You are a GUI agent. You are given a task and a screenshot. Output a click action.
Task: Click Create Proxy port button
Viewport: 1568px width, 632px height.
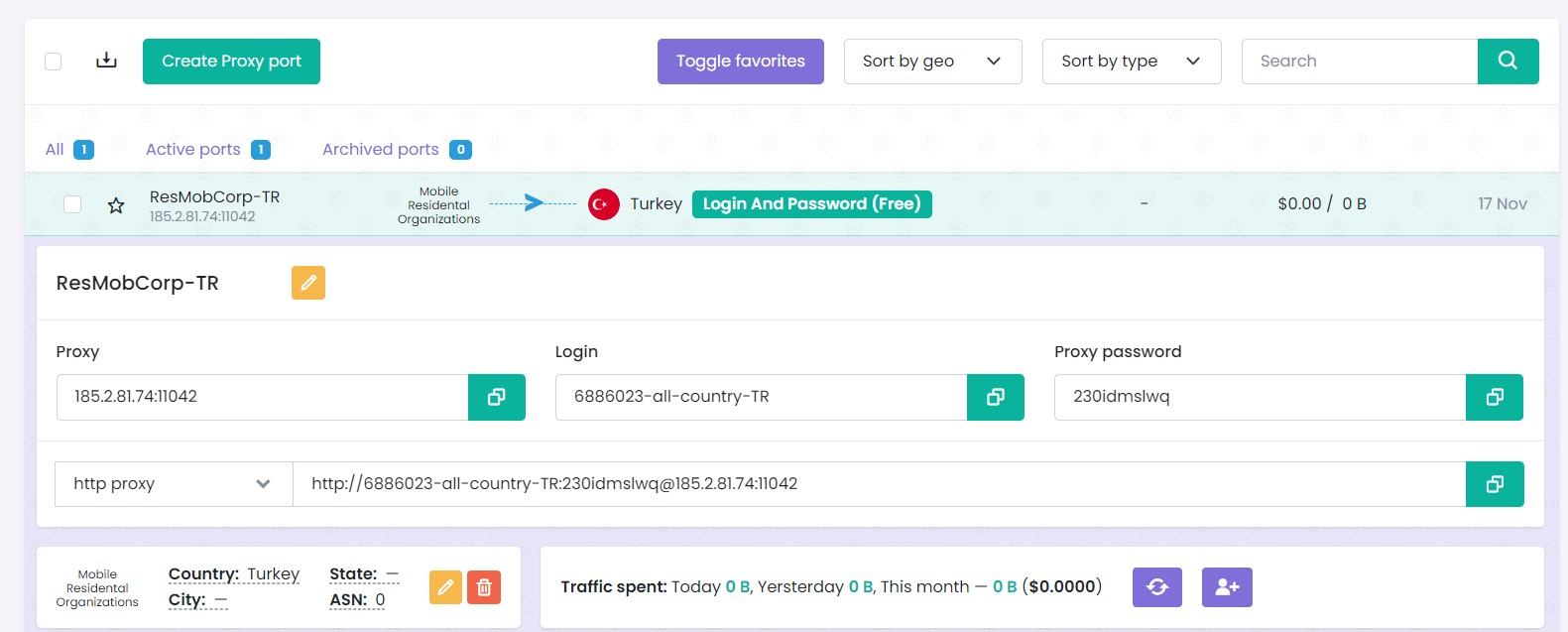(231, 62)
